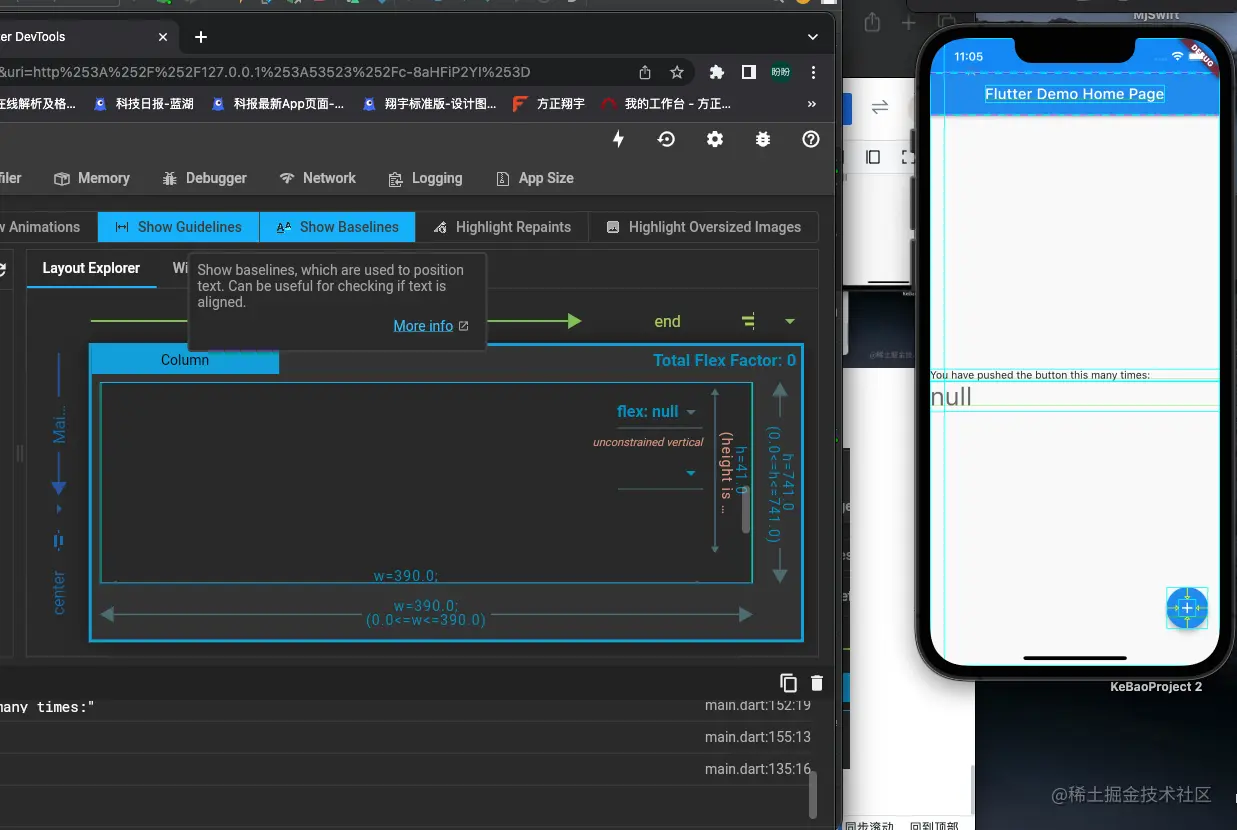Click the cross-axis alignment icon next to end
The image size is (1237, 830).
coord(749,321)
